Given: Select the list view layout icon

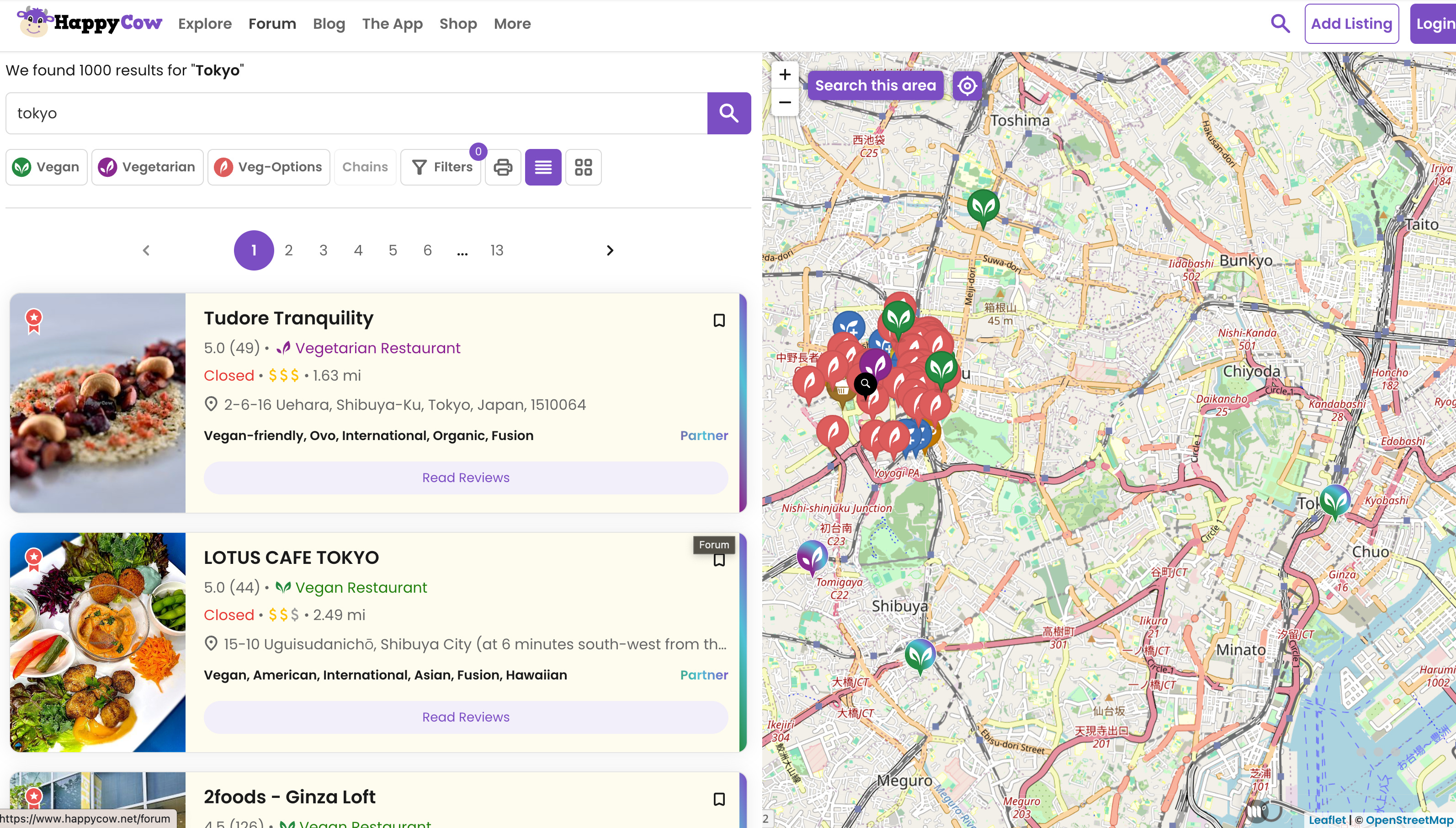Looking at the screenshot, I should (x=542, y=167).
